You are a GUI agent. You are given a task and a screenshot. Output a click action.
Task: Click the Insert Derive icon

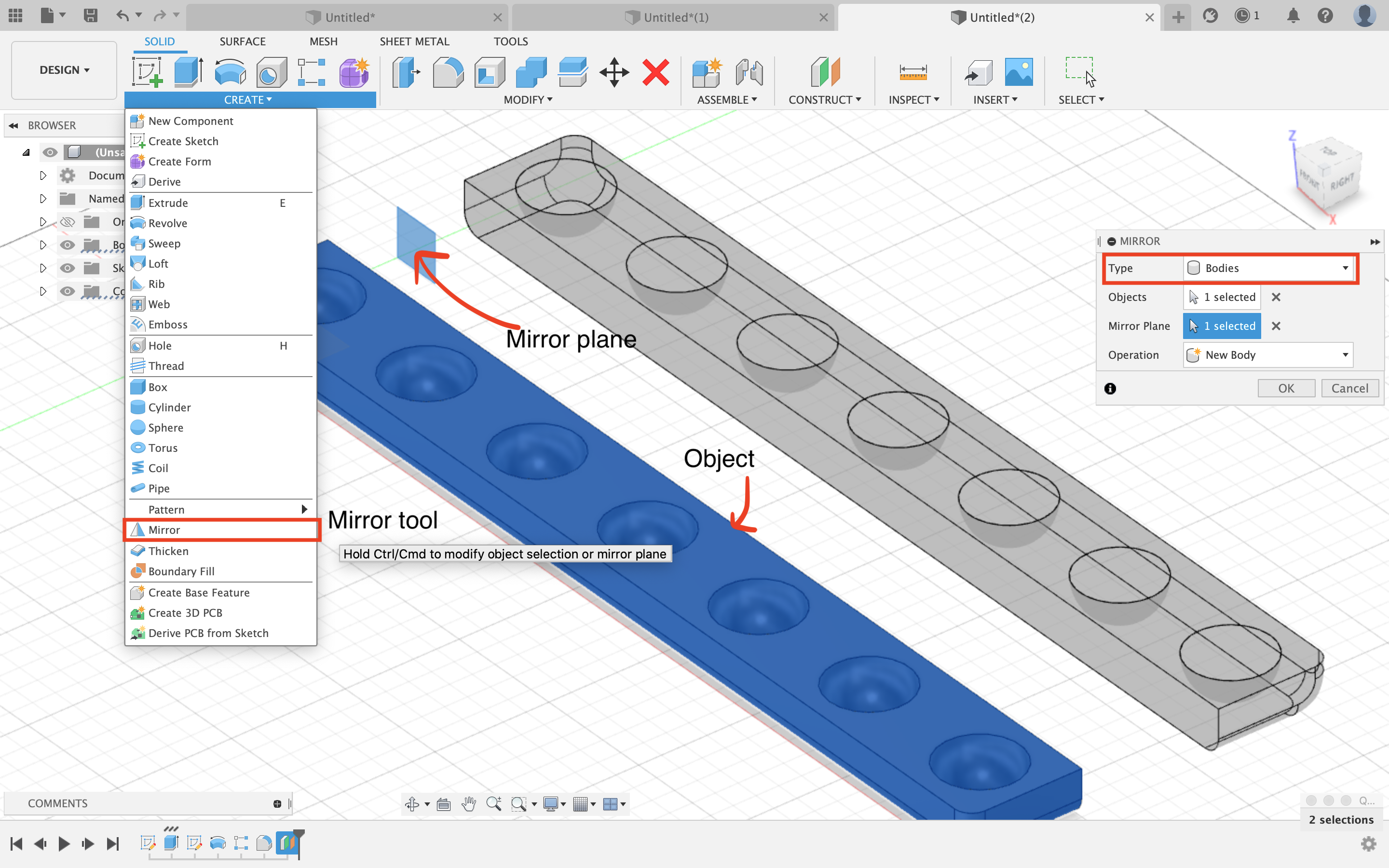tap(979, 73)
